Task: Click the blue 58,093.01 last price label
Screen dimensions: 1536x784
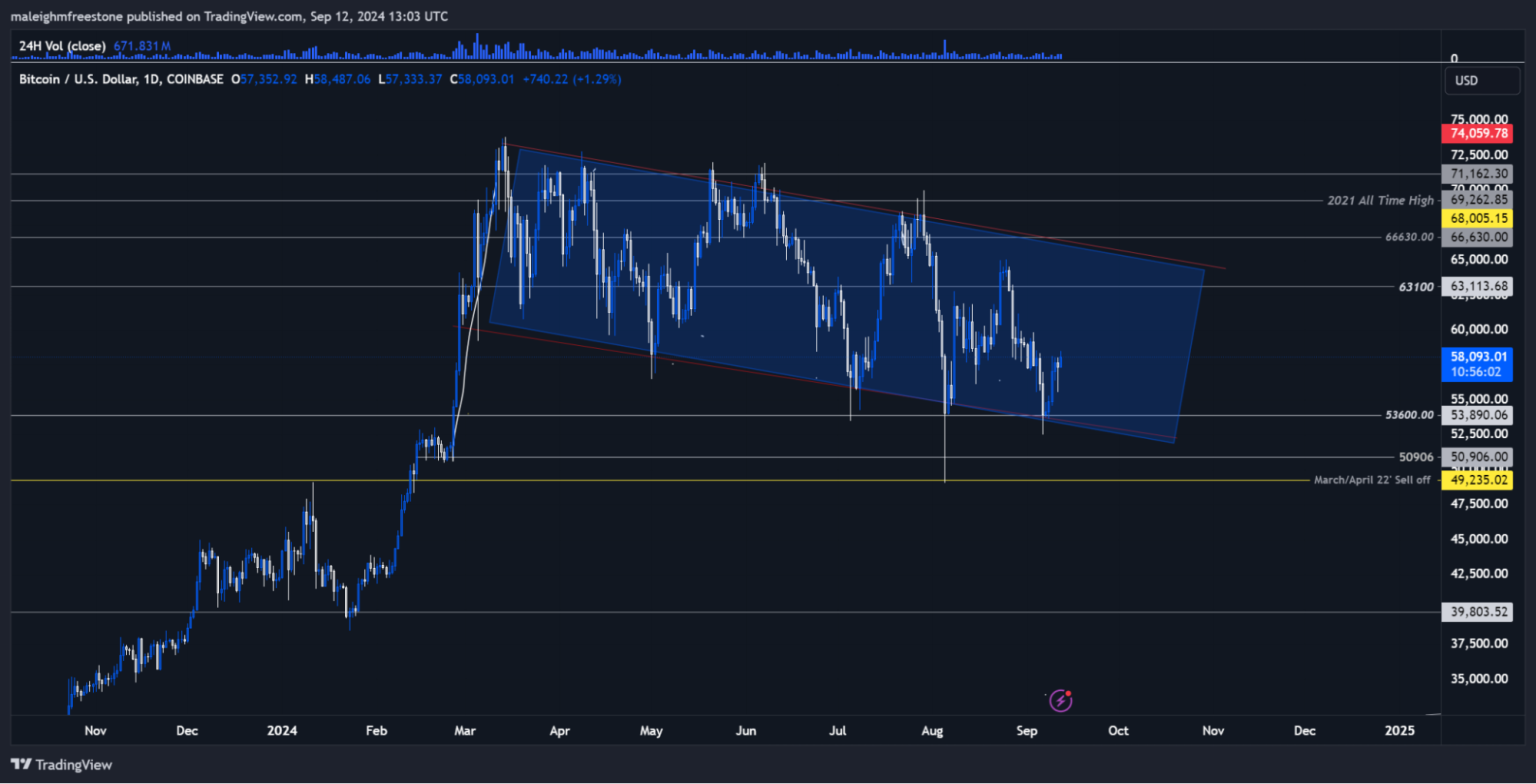Action: [x=1478, y=356]
